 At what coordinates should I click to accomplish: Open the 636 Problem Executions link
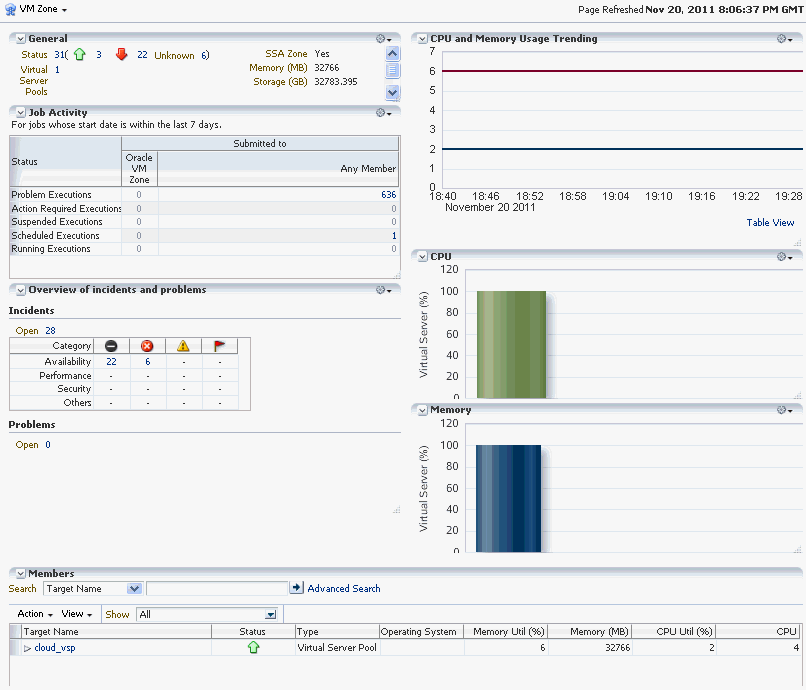tap(389, 195)
